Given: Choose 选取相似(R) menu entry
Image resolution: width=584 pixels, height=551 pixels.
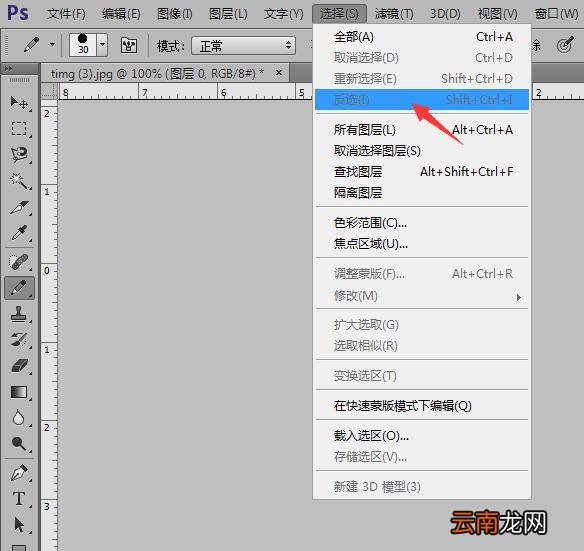Looking at the screenshot, I should coord(423,346).
